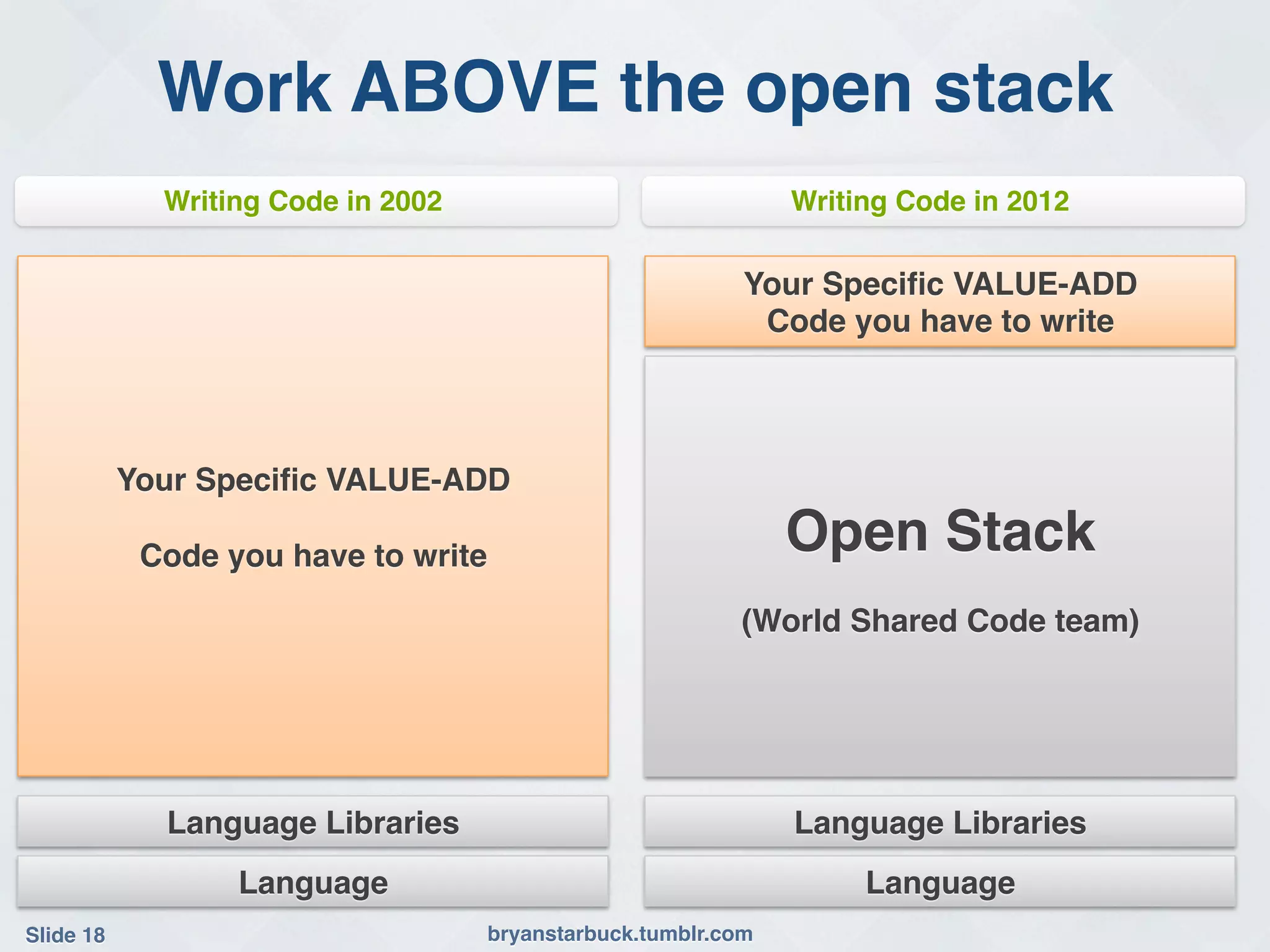Screen dimensions: 1270x952
Task: Click the large orange 2002 VALUE-ADD box
Action: click(313, 516)
